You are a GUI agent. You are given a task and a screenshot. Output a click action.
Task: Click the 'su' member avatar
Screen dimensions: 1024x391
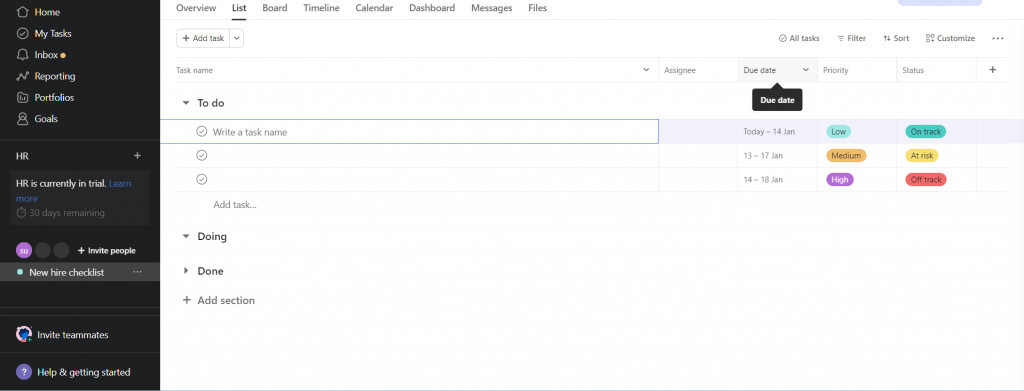pos(24,250)
